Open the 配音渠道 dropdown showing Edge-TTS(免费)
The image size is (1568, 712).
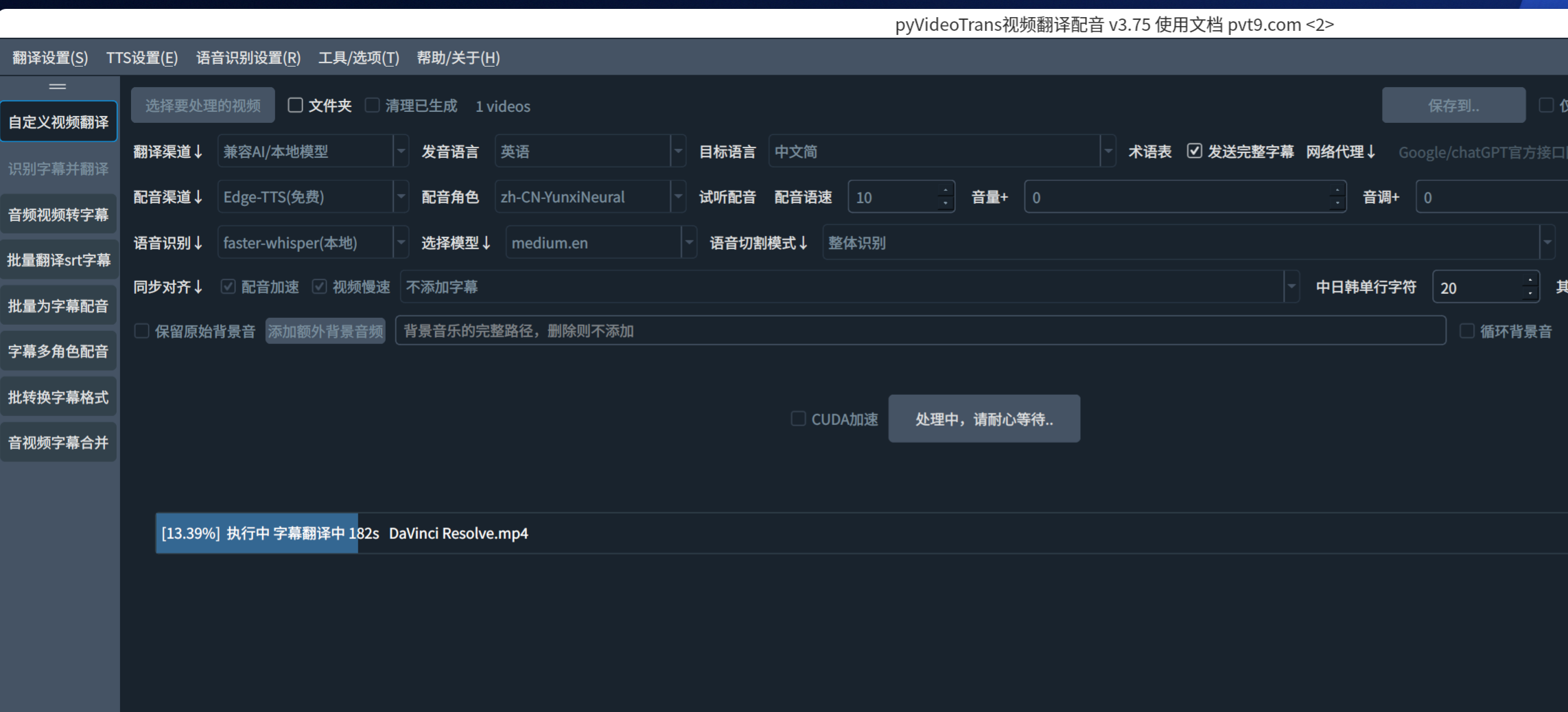(313, 197)
